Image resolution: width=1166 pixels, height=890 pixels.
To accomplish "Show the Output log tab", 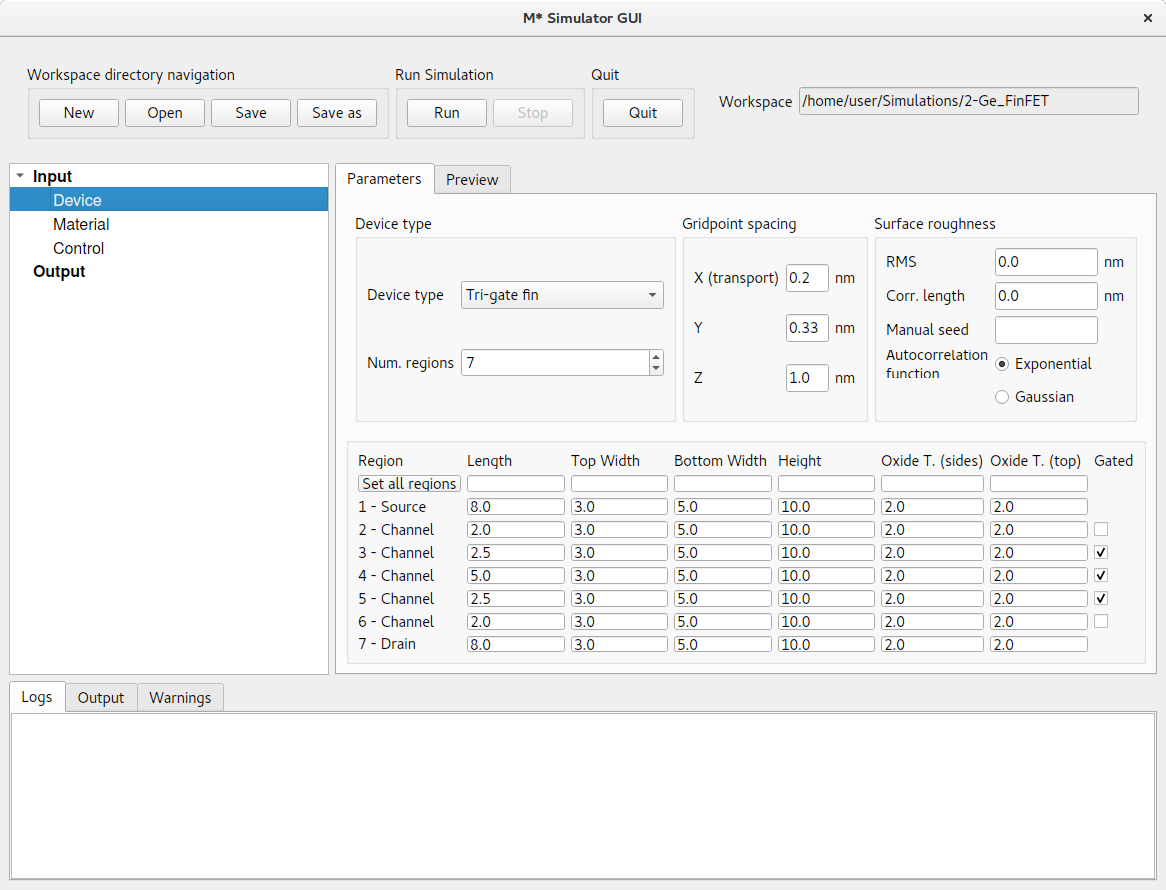I will (101, 698).
